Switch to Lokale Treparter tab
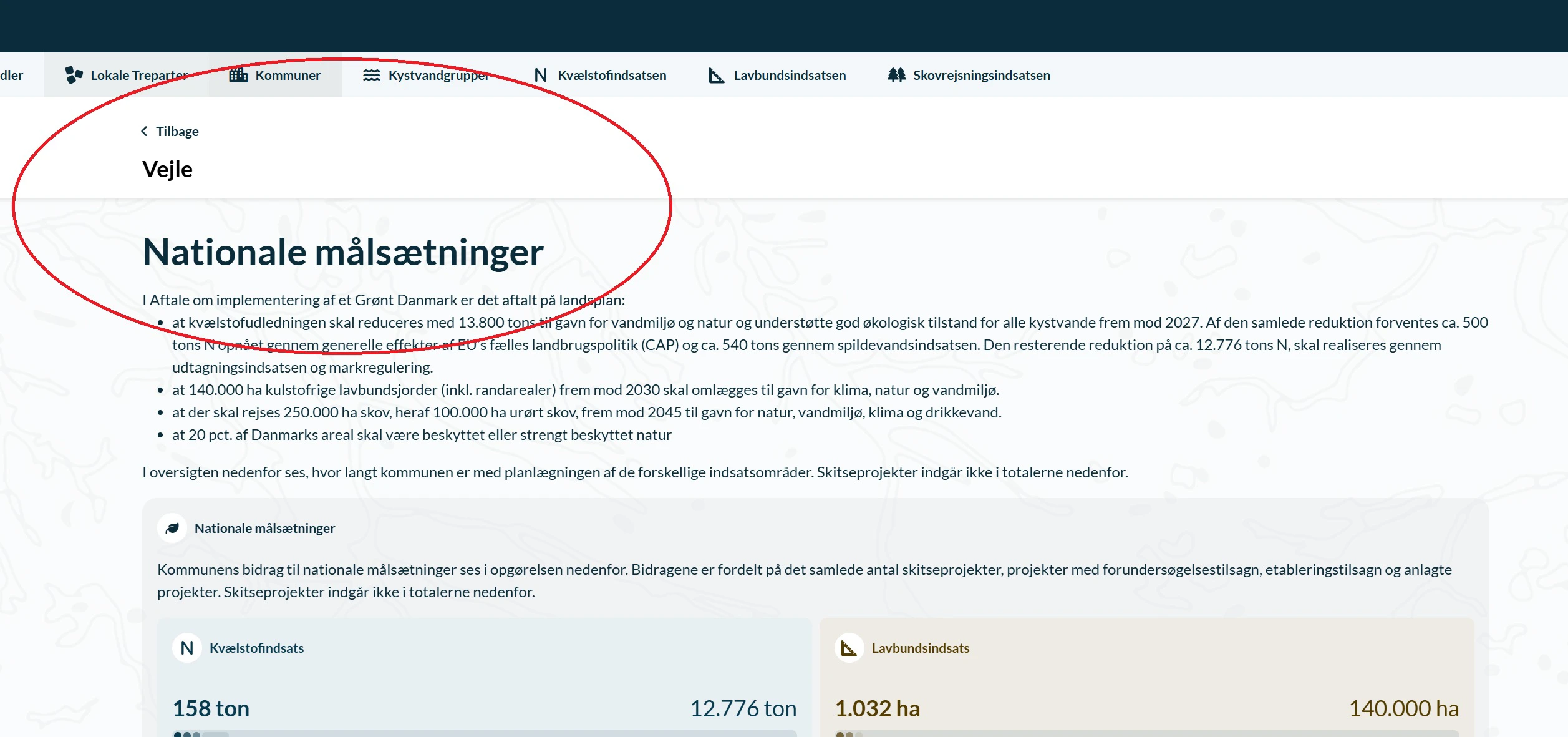1568x737 pixels. [139, 75]
